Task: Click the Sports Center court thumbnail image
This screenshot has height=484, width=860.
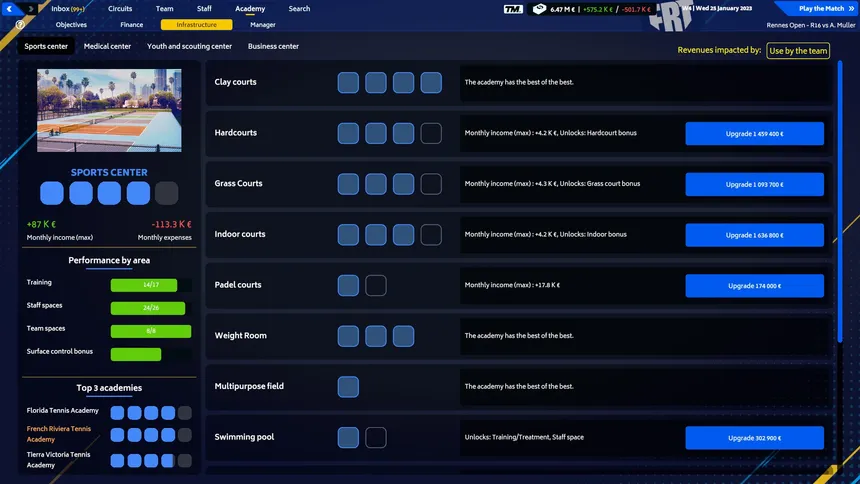Action: [x=109, y=110]
